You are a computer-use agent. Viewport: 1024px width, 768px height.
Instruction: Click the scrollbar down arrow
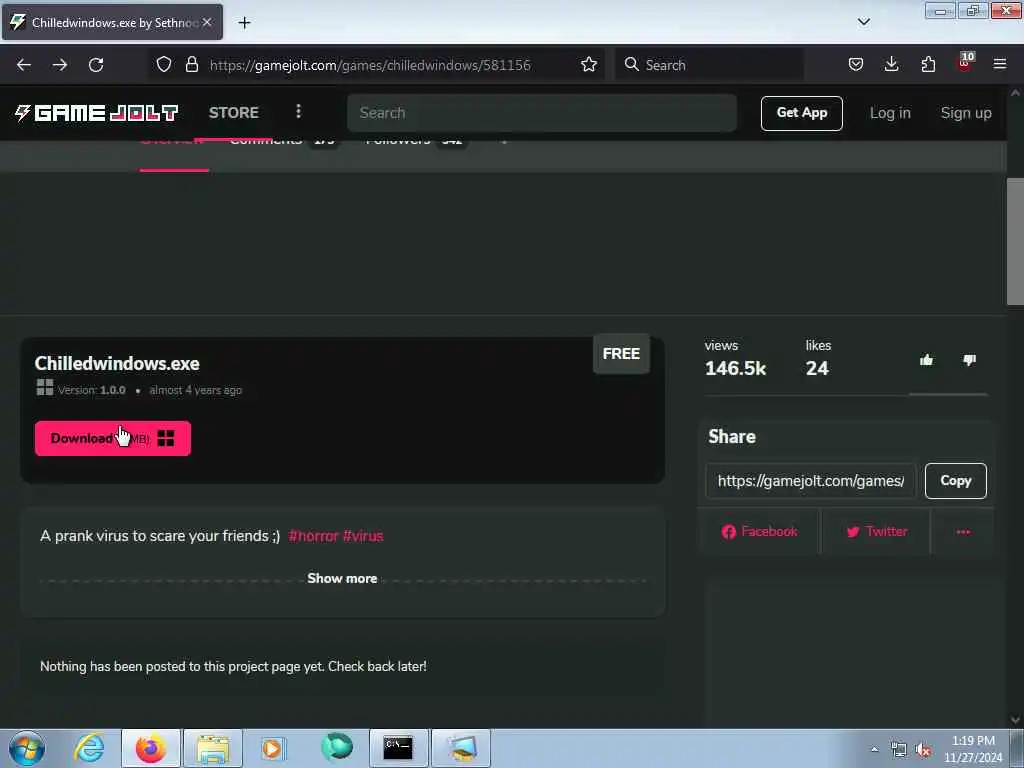click(1015, 720)
